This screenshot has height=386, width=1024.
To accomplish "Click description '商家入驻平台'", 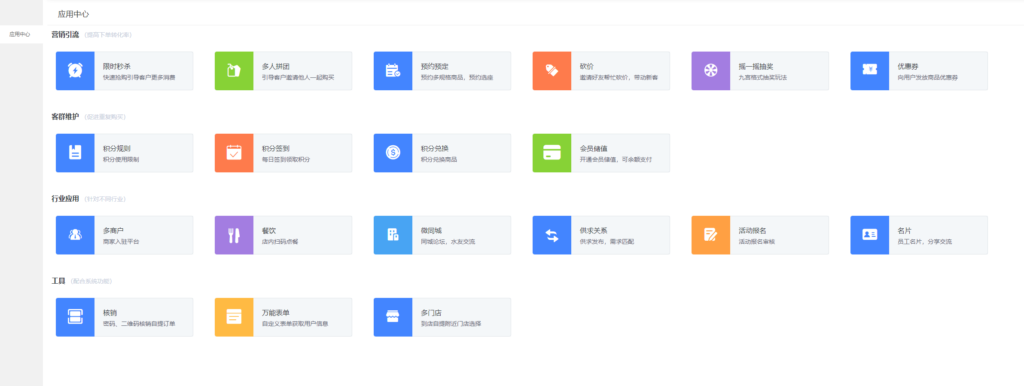I will point(121,242).
